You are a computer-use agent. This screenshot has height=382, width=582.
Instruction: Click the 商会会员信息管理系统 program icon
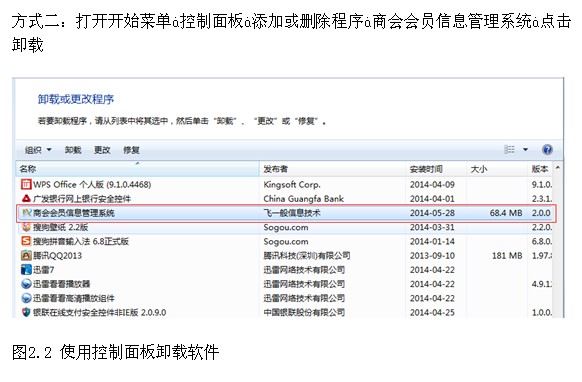pos(27,213)
